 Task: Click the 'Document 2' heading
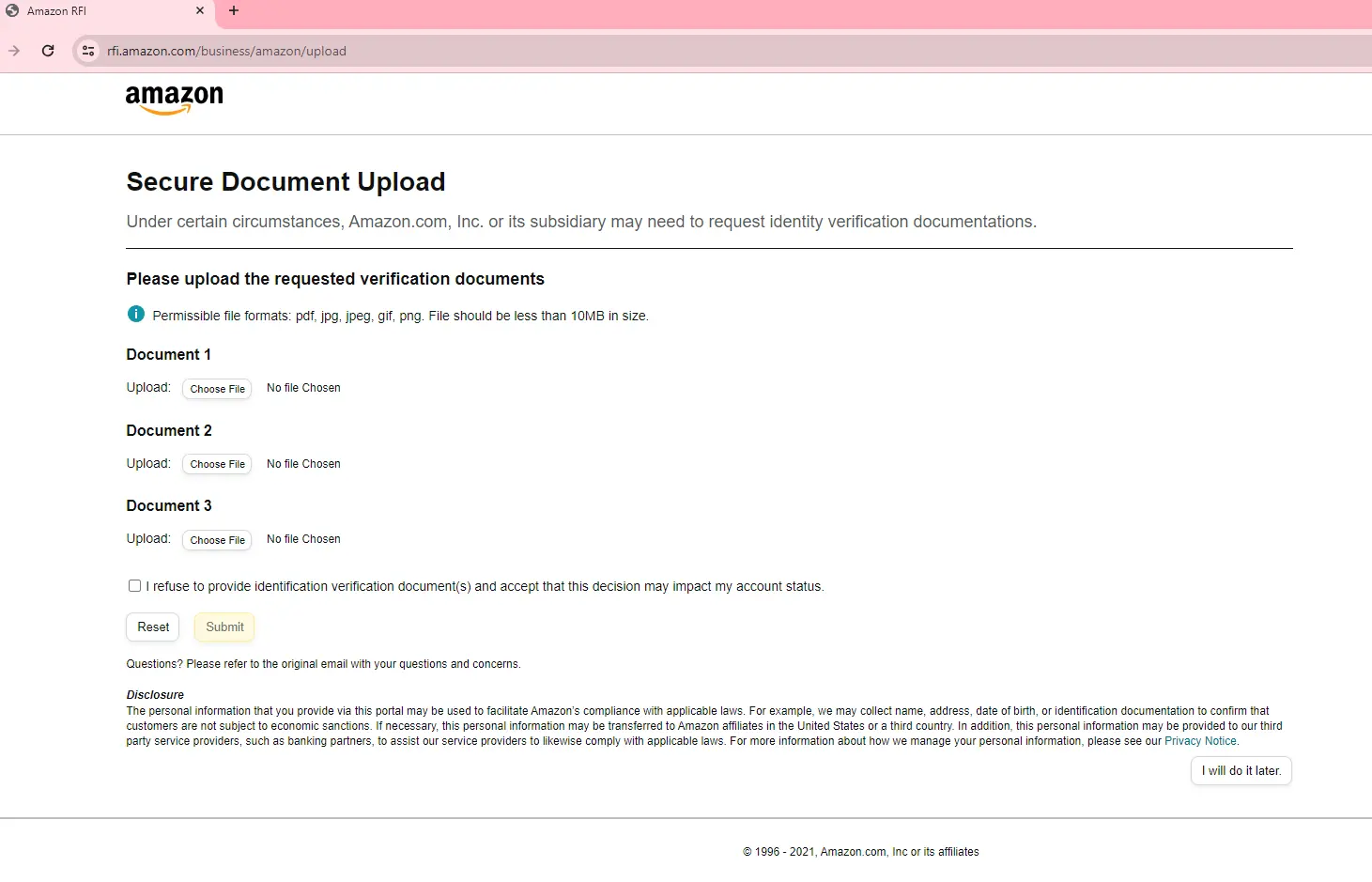169,430
